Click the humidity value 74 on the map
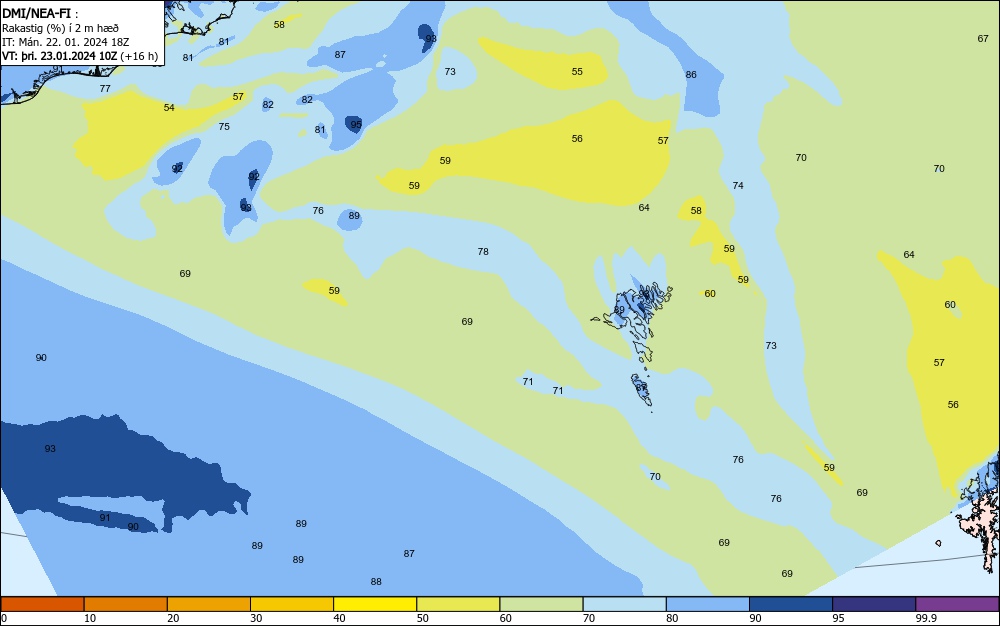The height and width of the screenshot is (626, 1000). click(x=738, y=186)
